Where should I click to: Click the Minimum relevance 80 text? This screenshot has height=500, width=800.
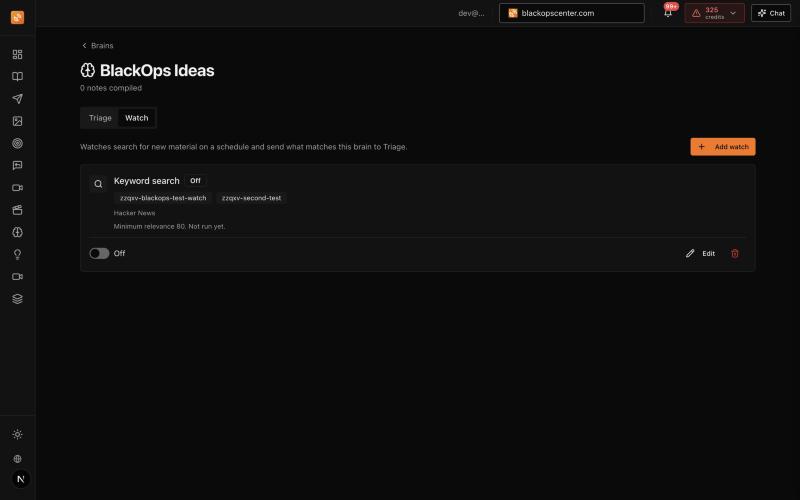149,226
